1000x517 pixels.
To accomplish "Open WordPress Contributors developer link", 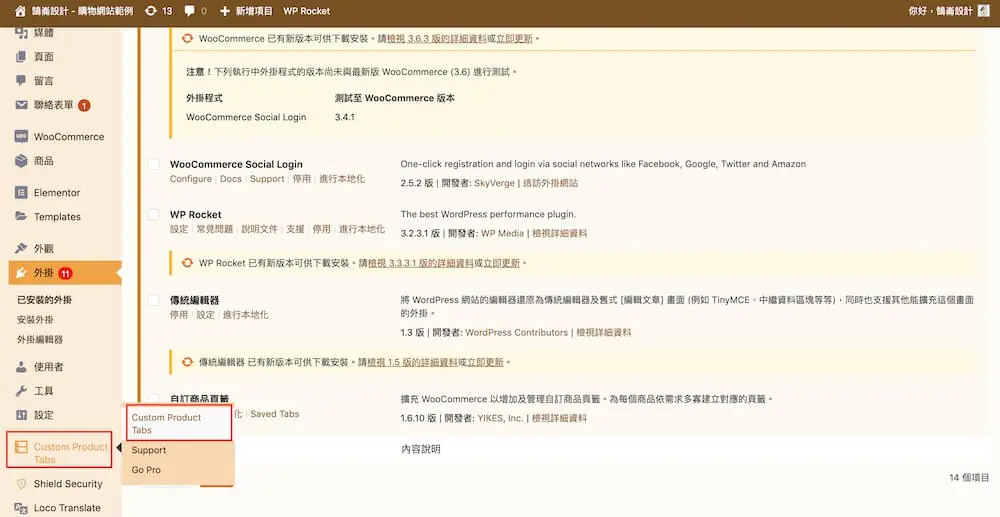I will [517, 333].
